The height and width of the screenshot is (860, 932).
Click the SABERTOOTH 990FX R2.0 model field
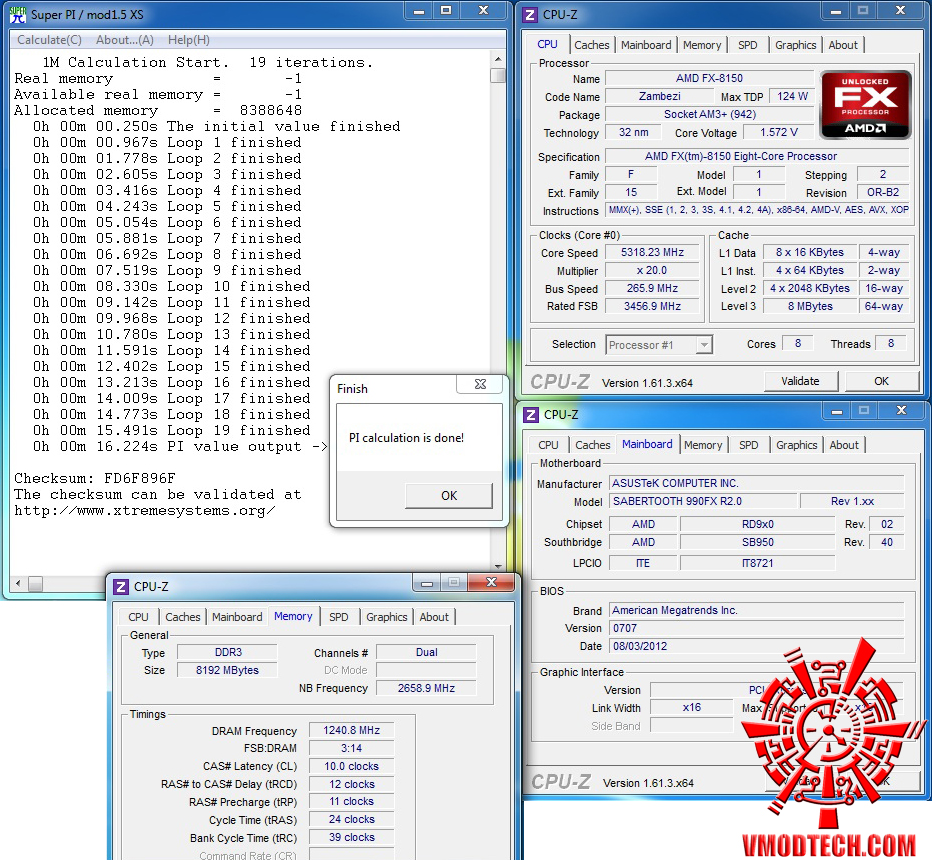(x=704, y=501)
